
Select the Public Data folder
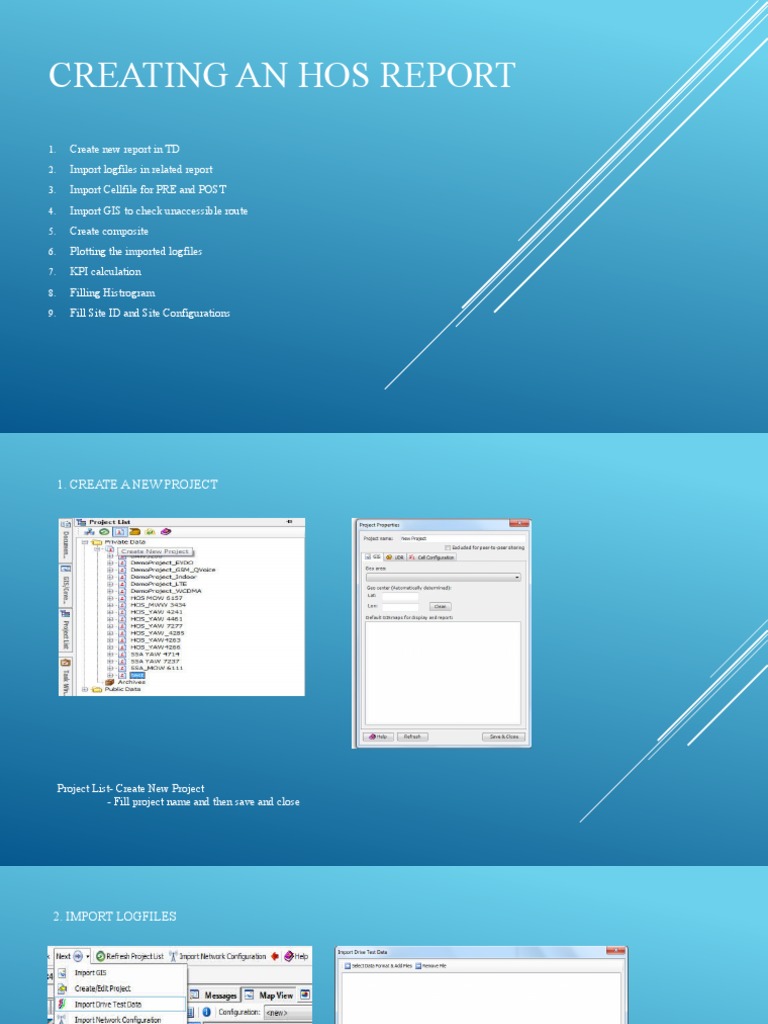[x=123, y=689]
